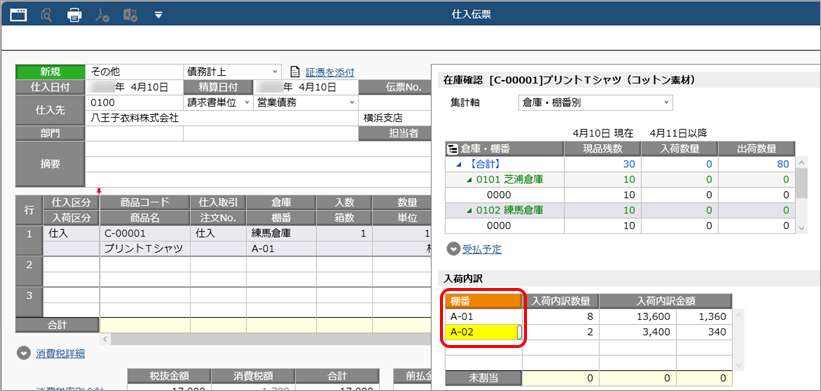821x391 pixels.
Task: Click the A-01 棚番 cell in slip row 1
Action: [x=281, y=249]
